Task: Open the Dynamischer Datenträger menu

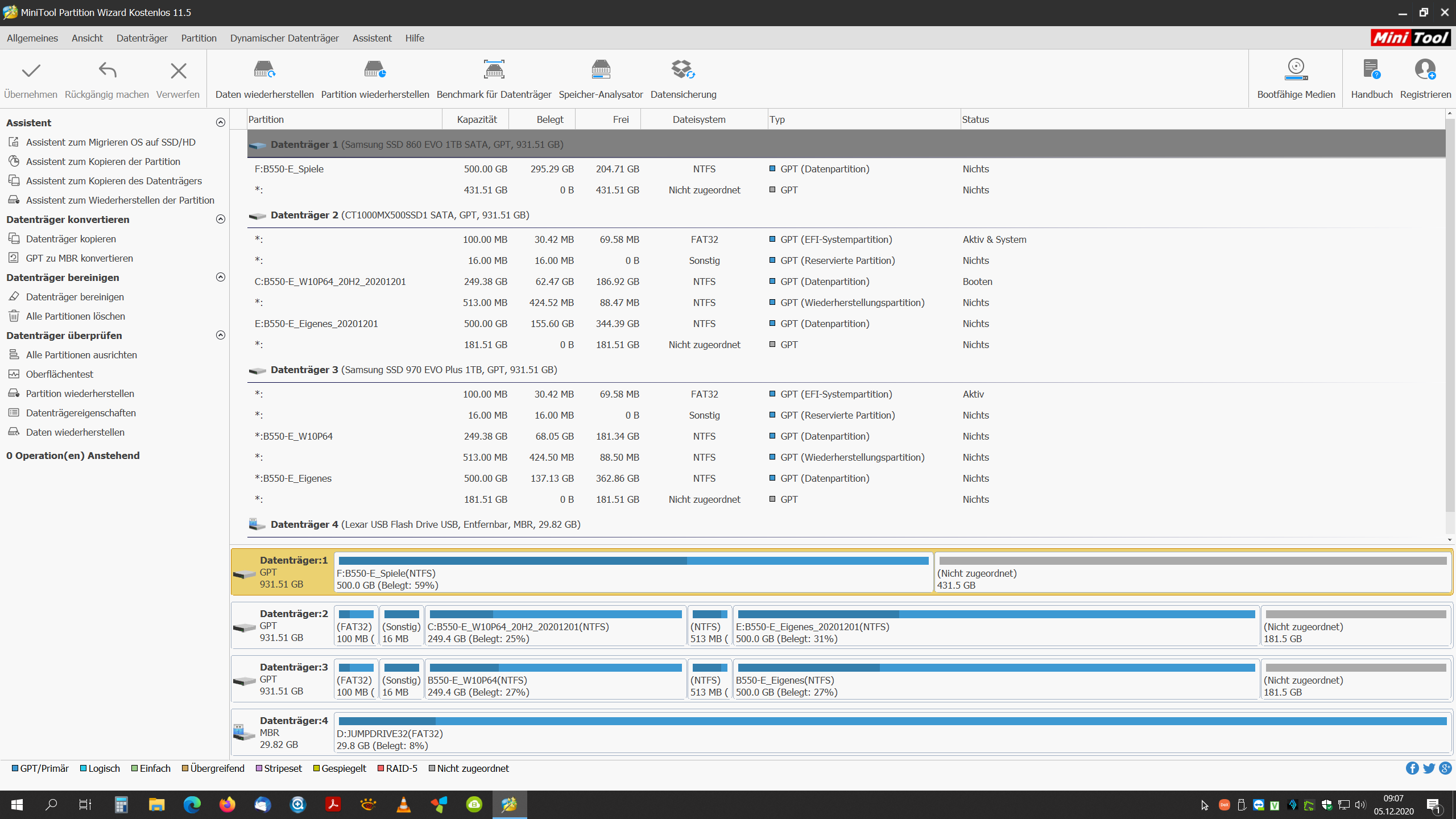Action: tap(284, 38)
